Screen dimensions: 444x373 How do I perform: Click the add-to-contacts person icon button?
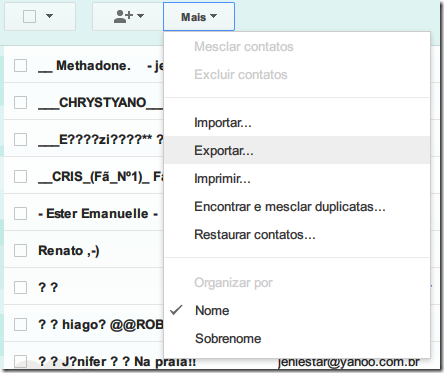[128, 16]
